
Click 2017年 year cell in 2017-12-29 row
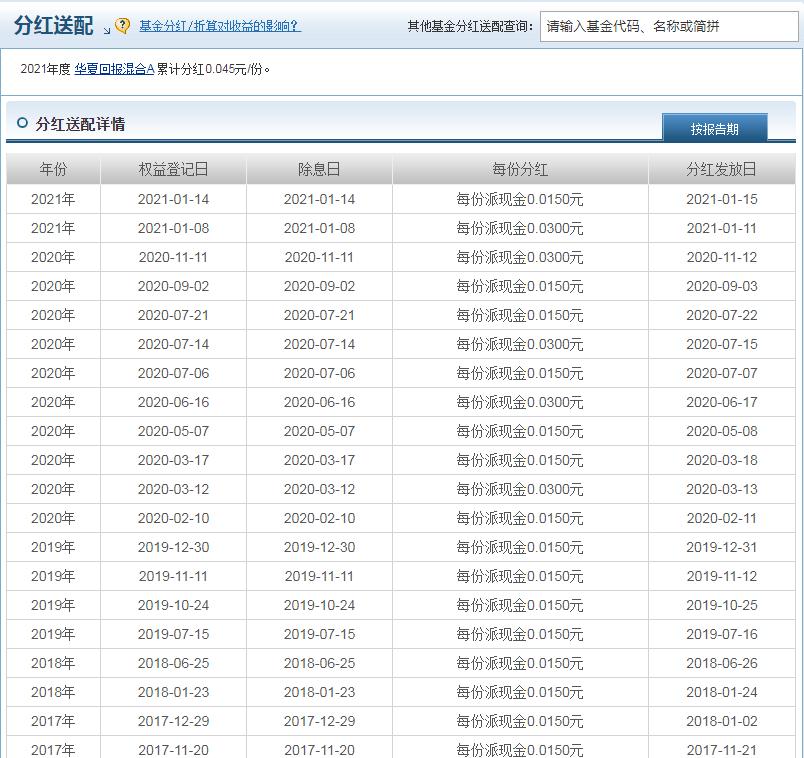[x=53, y=721]
